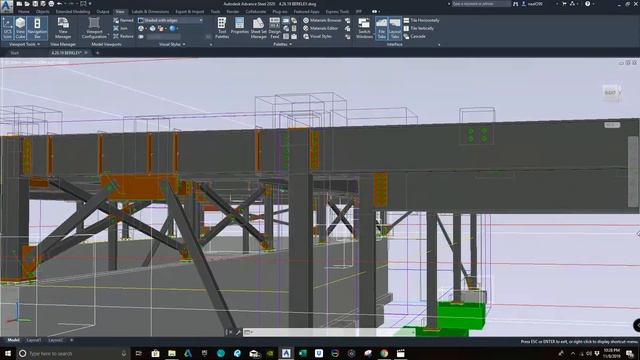640x360 pixels.
Task: Open Tool Palettes
Action: [222, 28]
